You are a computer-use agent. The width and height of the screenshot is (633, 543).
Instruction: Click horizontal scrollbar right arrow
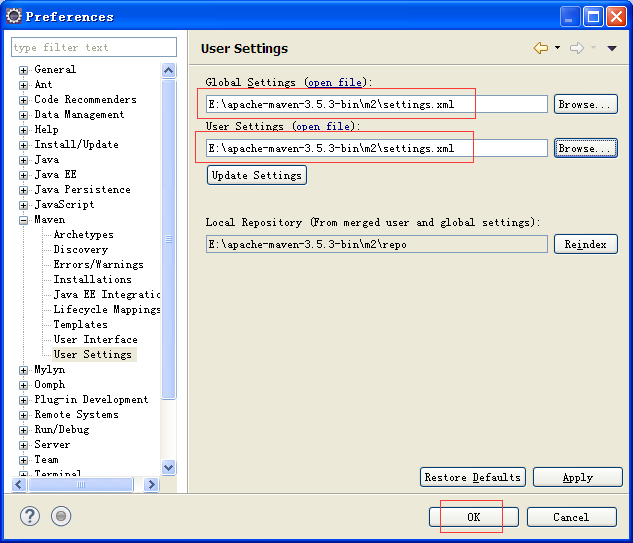click(x=151, y=484)
